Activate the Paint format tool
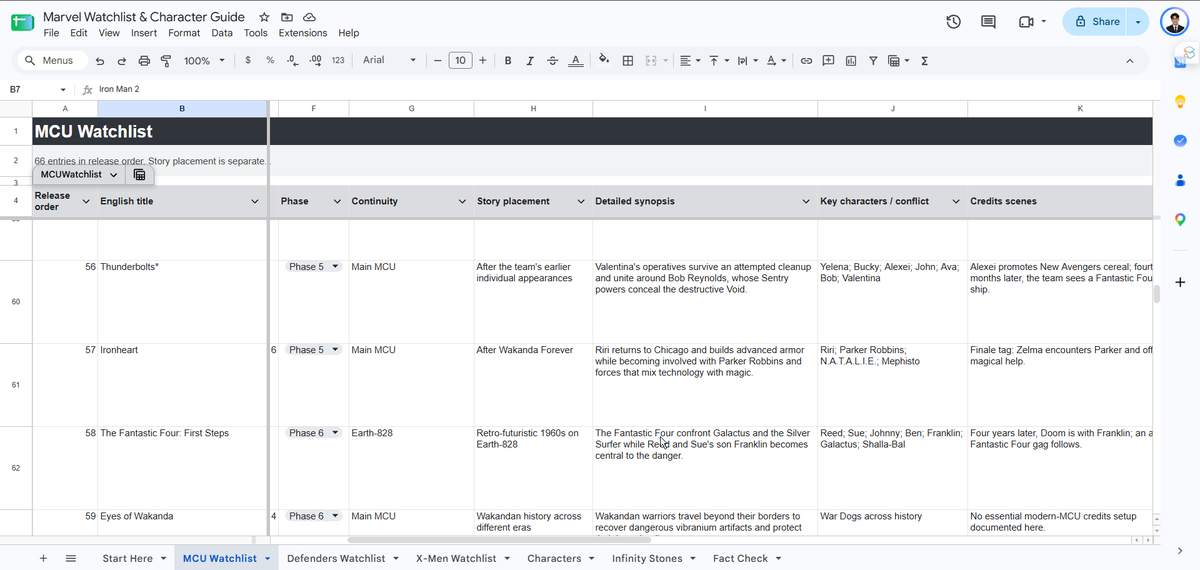 click(x=166, y=61)
